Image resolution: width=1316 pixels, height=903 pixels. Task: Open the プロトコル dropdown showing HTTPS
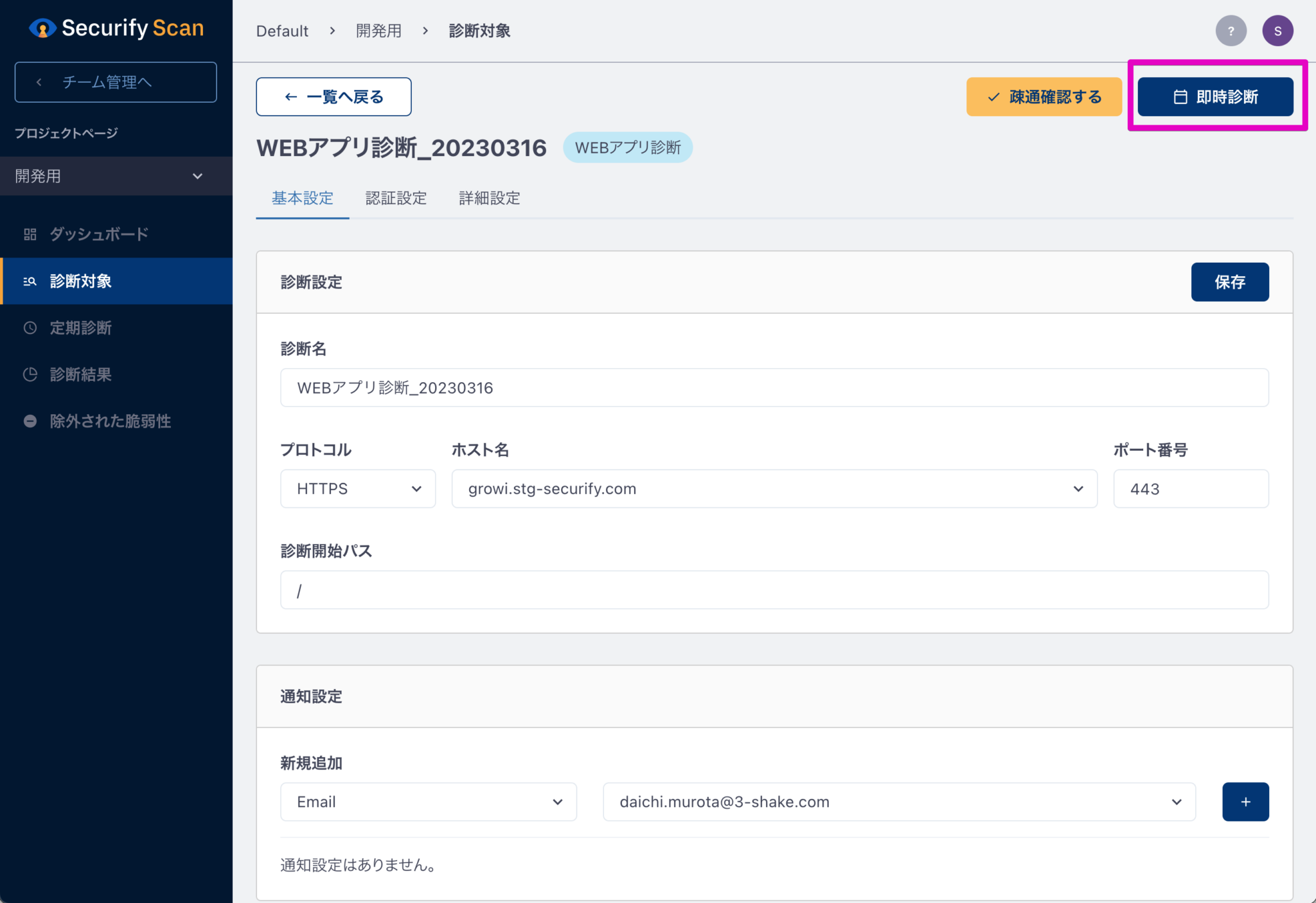[x=357, y=488]
